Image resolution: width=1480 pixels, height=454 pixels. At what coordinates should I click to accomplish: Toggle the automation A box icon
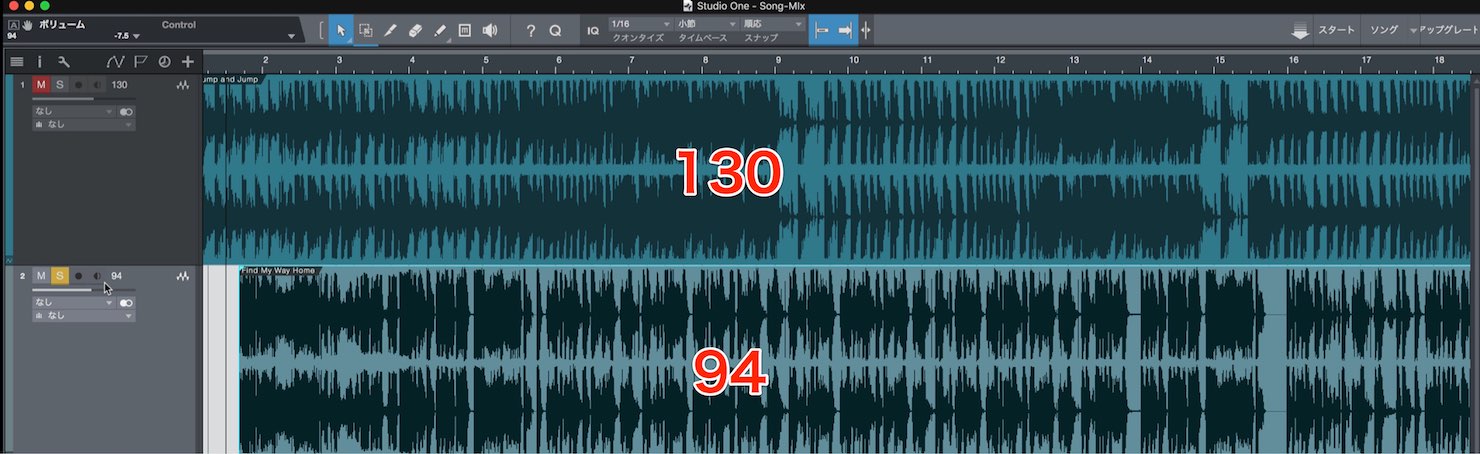click(13, 25)
